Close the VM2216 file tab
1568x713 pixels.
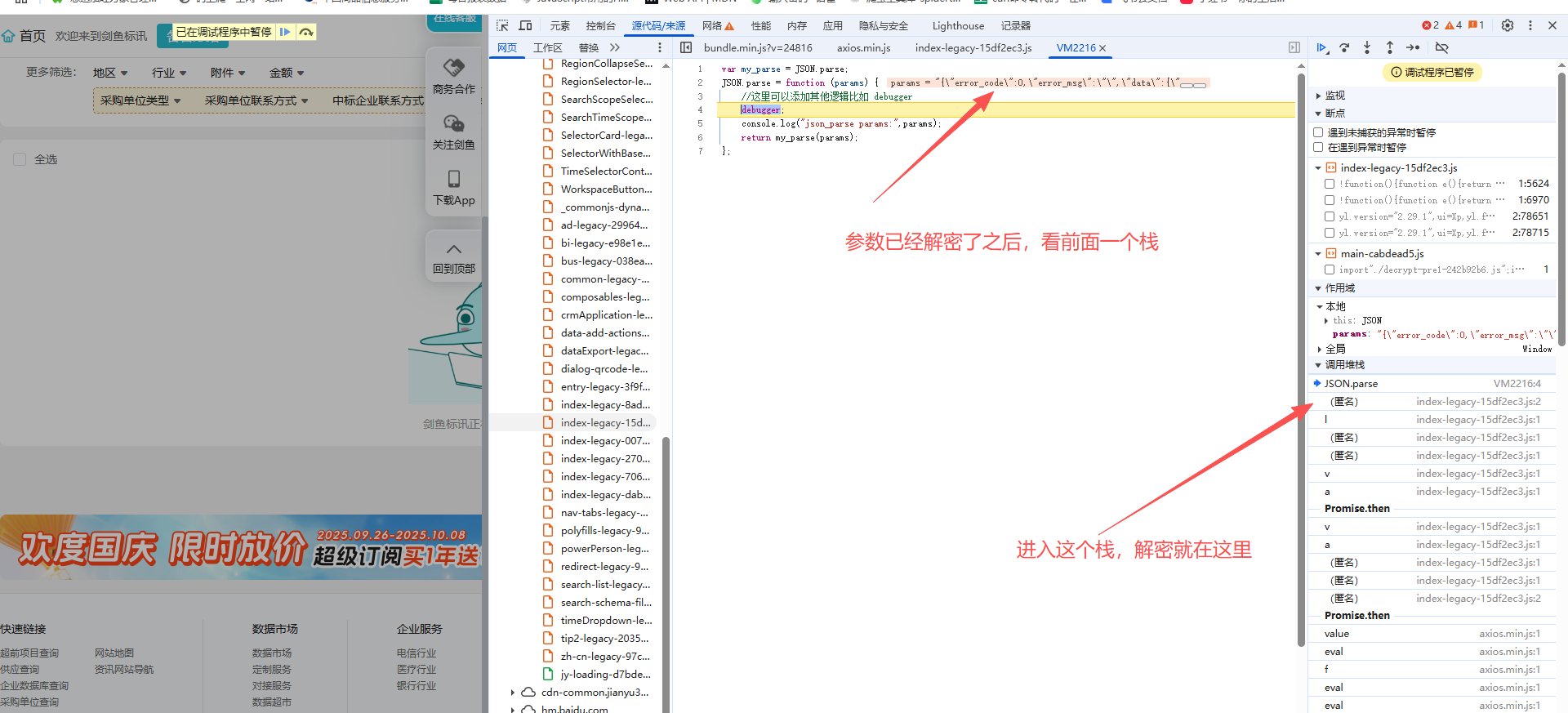click(x=1102, y=48)
